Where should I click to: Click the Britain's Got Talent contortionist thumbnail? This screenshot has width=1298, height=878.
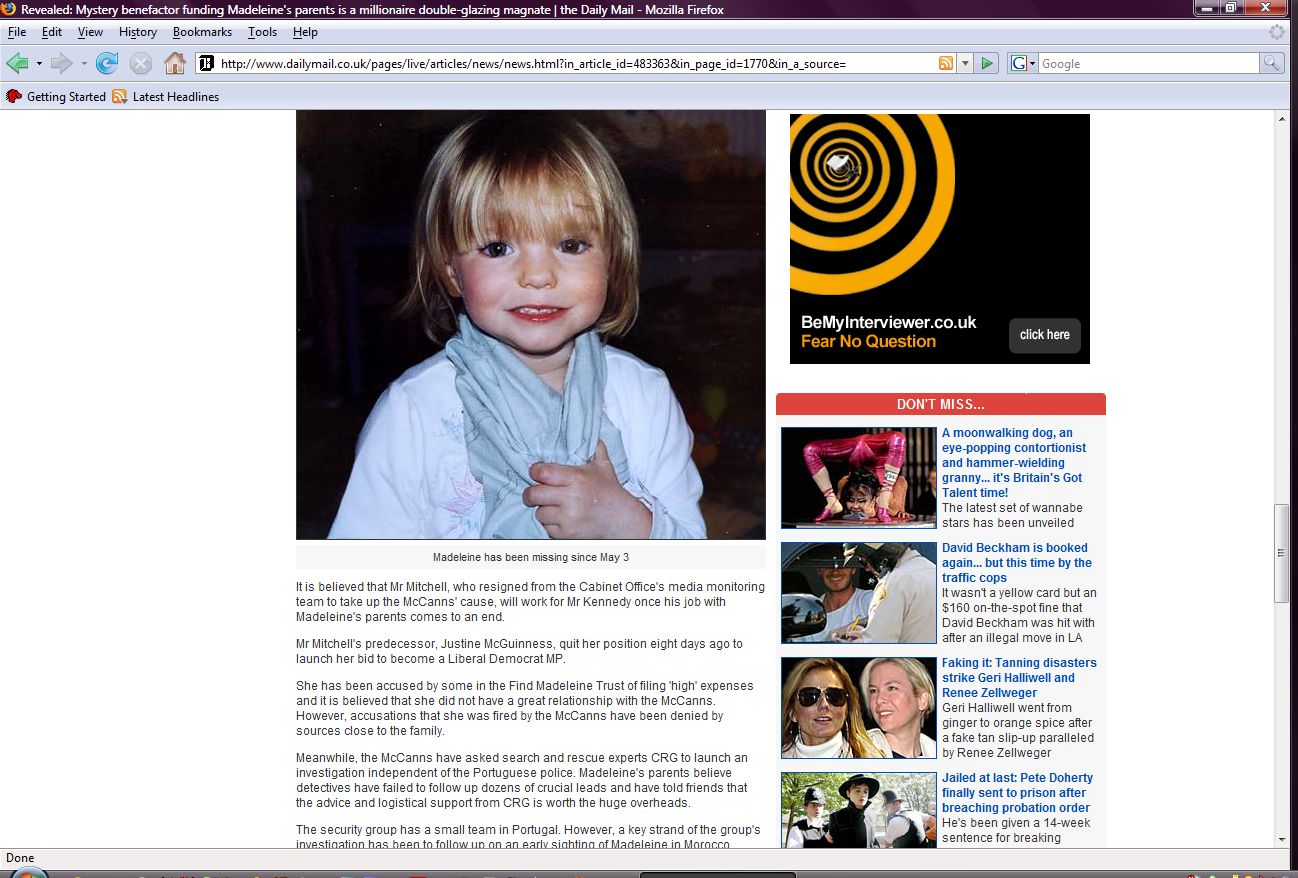point(858,478)
